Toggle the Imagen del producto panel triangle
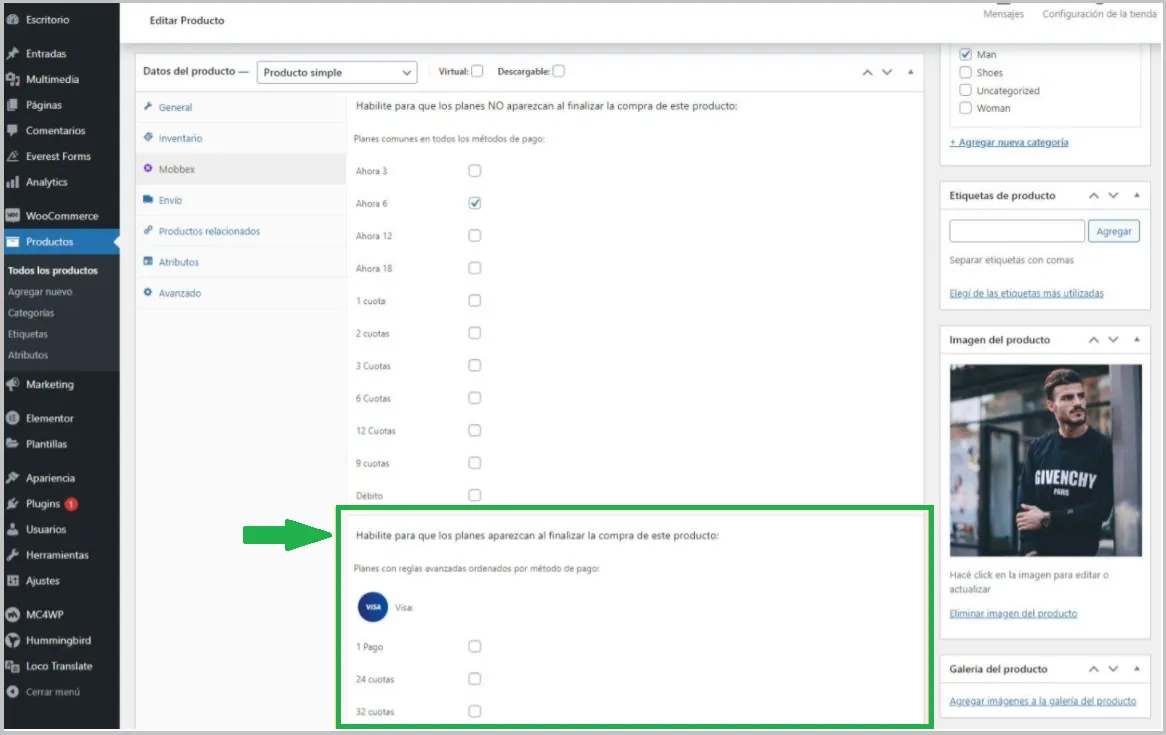Screen dimensions: 1166x735 point(1136,340)
